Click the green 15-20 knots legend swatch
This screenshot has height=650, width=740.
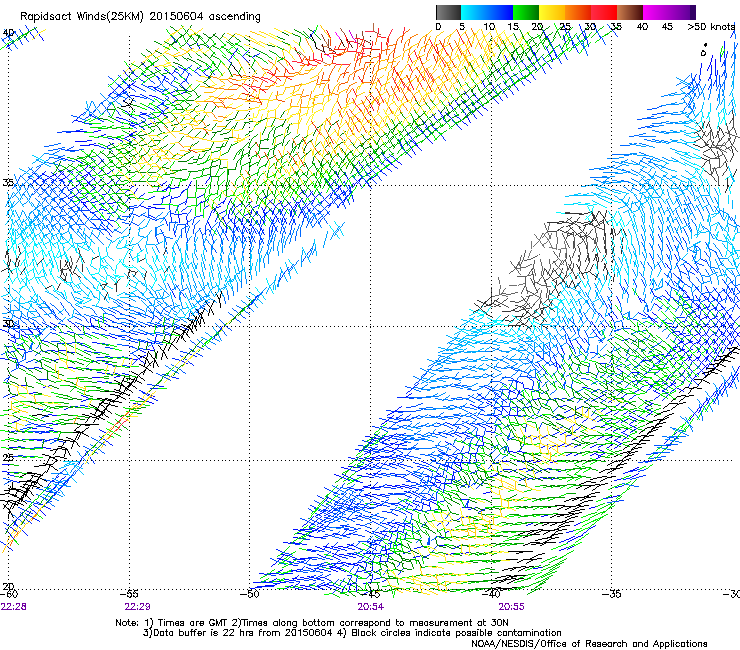[526, 12]
